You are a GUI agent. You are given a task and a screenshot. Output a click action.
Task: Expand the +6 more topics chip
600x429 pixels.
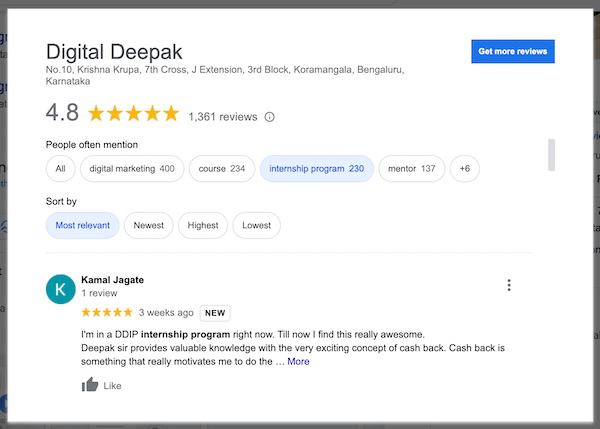[x=465, y=168]
